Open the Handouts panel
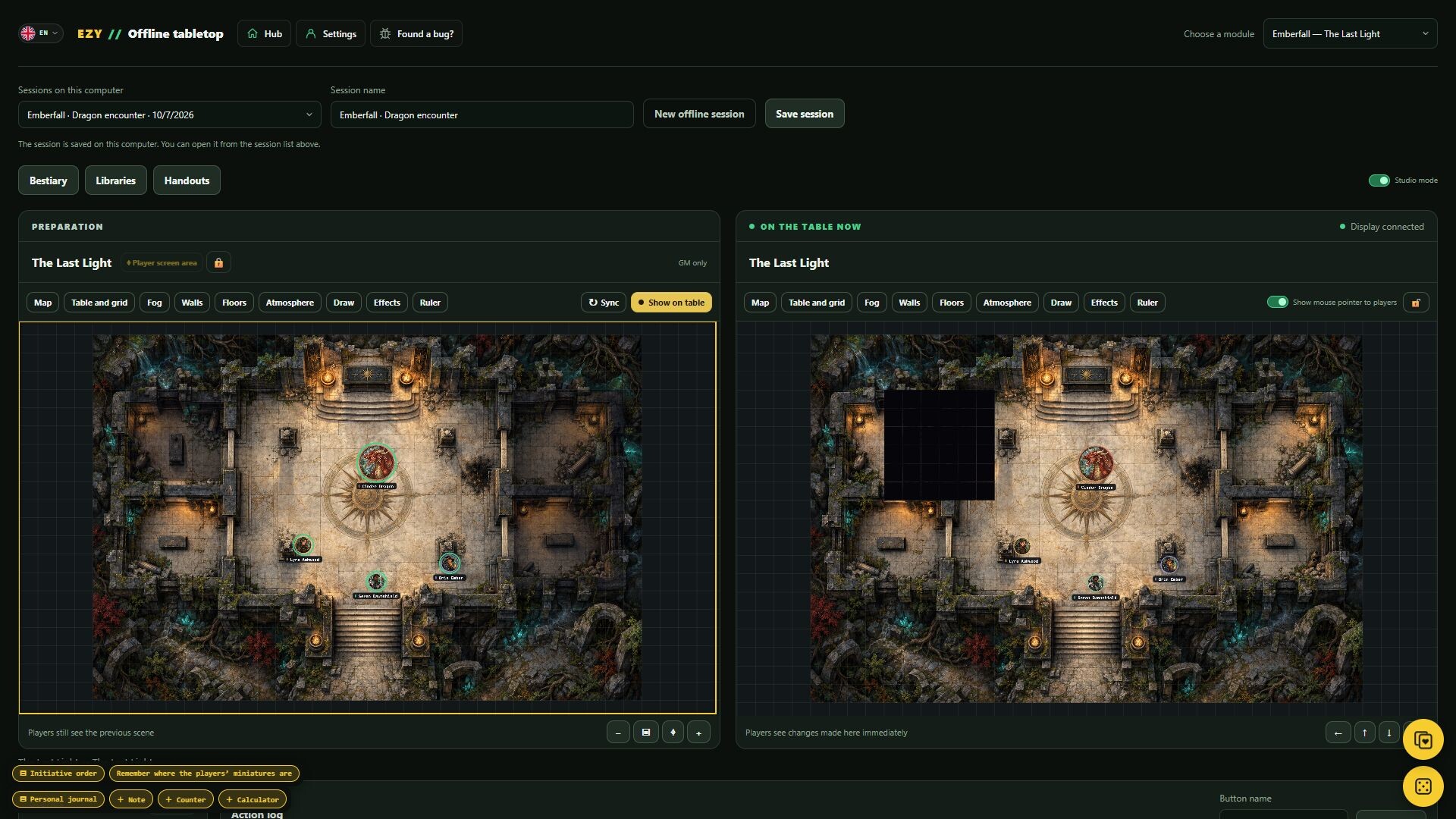This screenshot has width=1456, height=819. pyautogui.click(x=187, y=180)
